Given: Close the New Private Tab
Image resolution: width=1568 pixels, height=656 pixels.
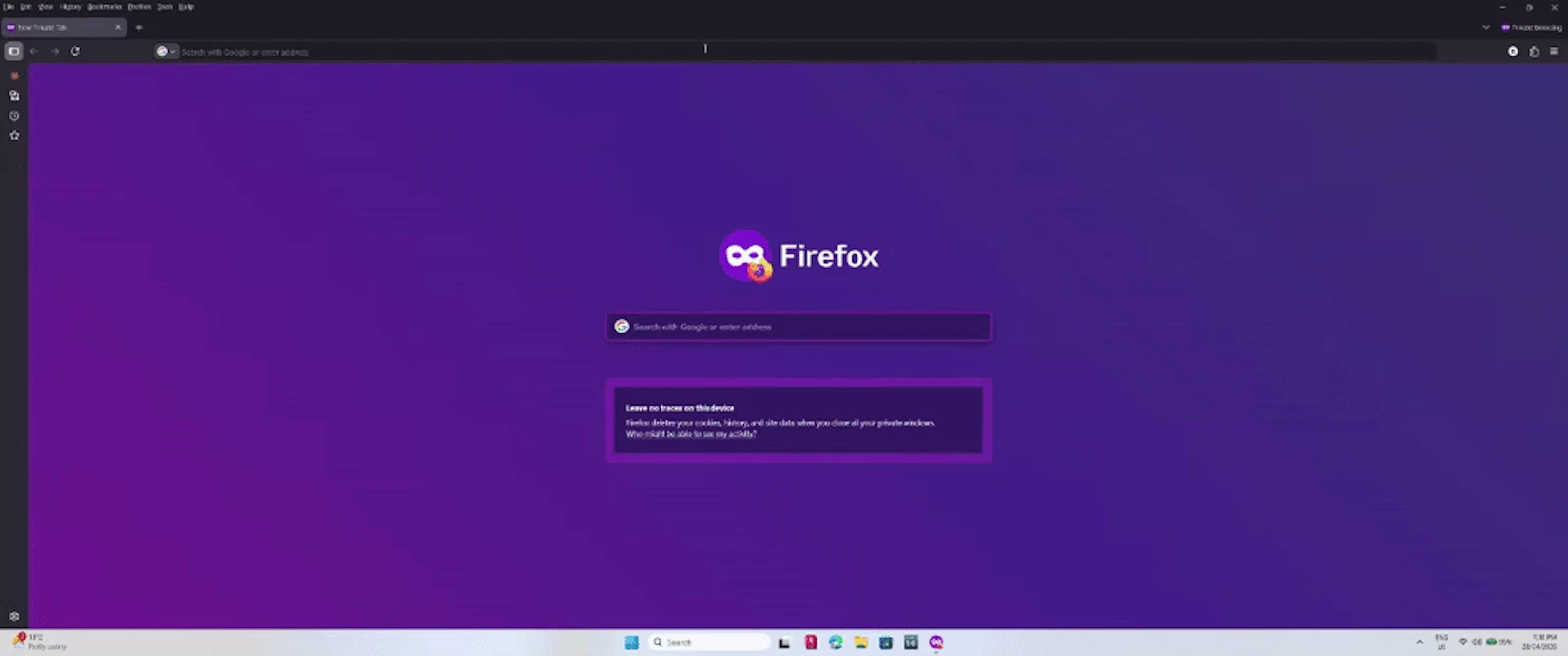Looking at the screenshot, I should [x=118, y=27].
